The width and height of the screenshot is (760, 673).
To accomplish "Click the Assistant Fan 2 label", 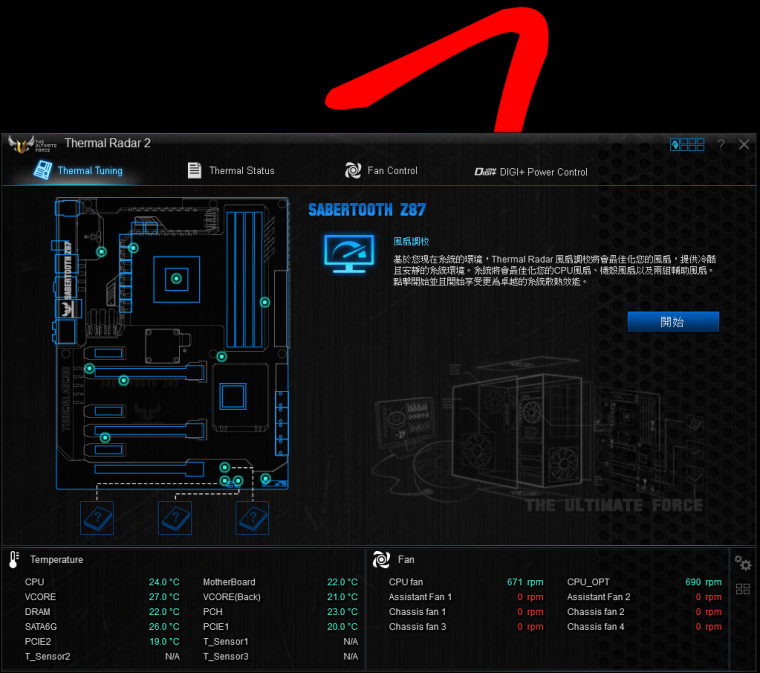I will tap(599, 597).
